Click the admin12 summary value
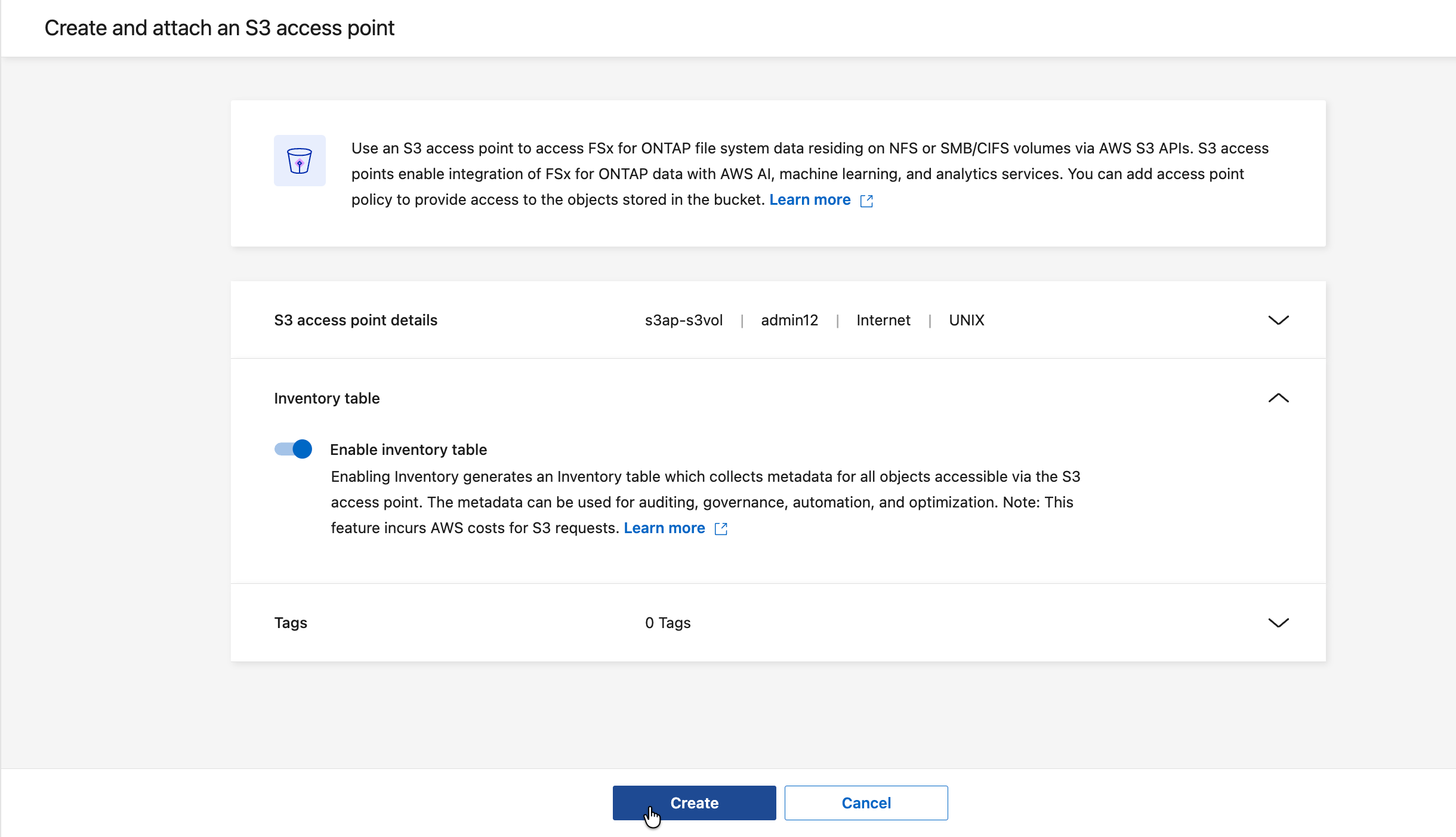1456x837 pixels. point(789,320)
